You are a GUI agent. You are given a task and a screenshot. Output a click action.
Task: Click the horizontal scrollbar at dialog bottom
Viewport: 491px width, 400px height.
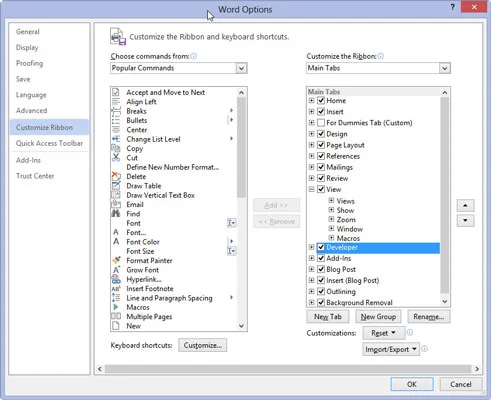tap(288, 369)
